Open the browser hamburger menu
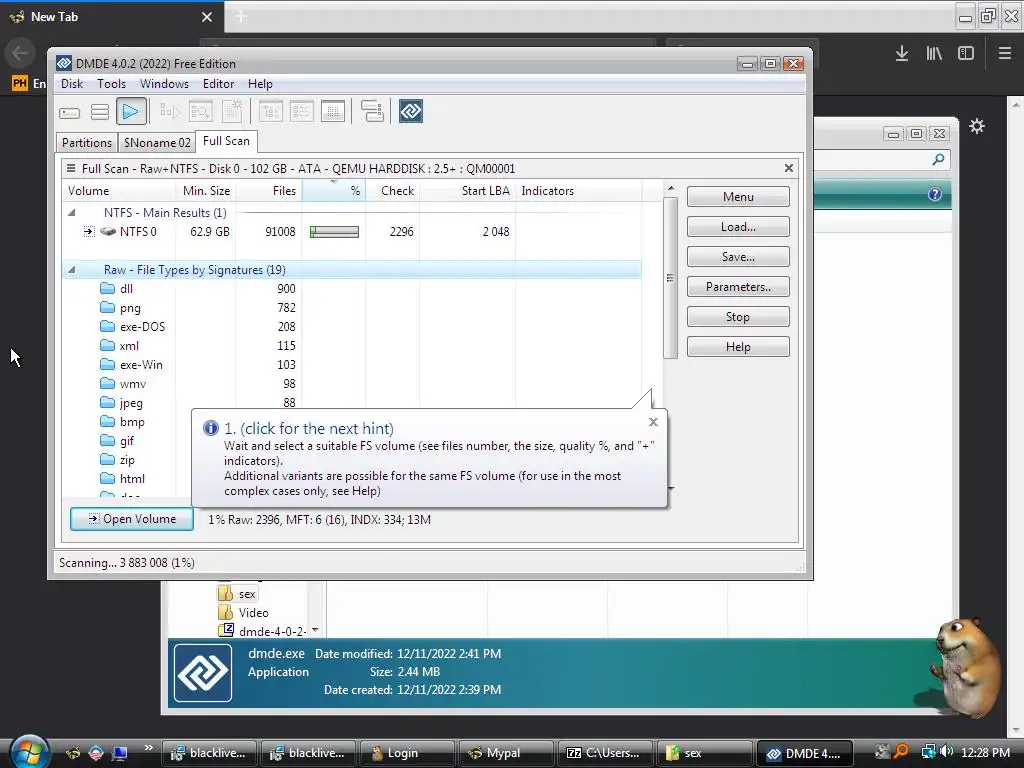 tap(1005, 54)
